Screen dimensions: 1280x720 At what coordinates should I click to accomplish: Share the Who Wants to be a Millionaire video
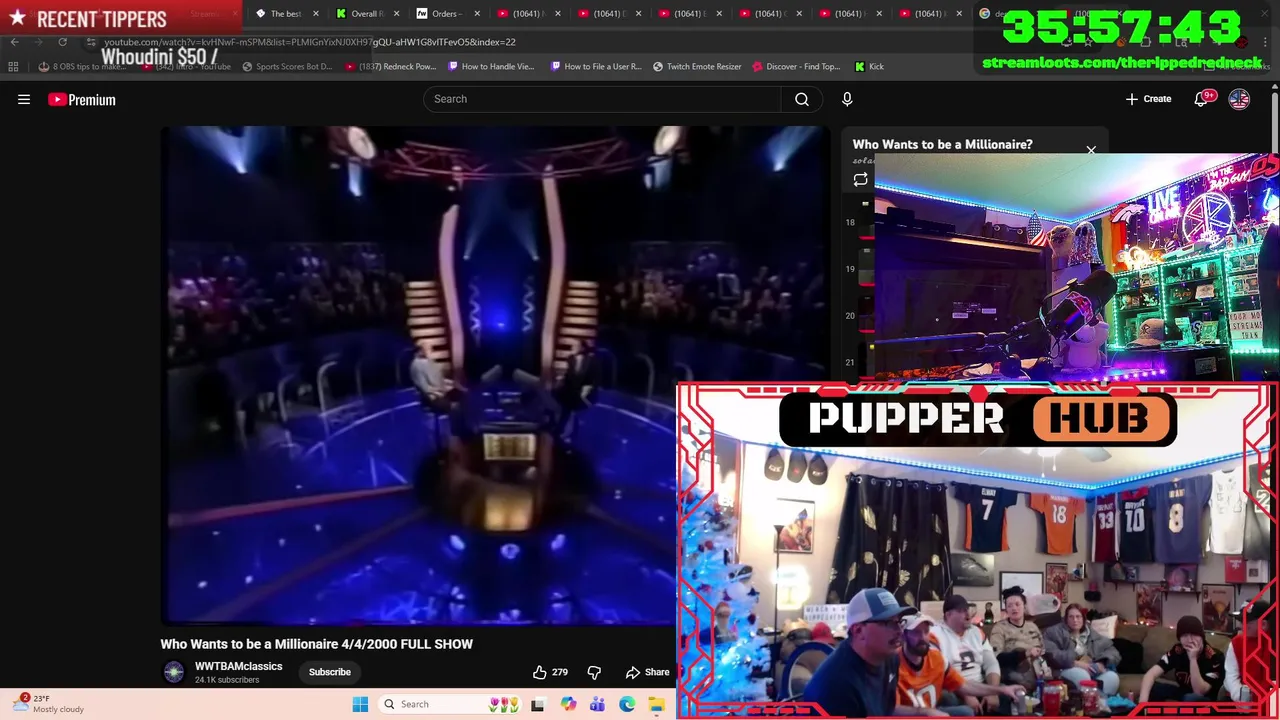coord(647,672)
